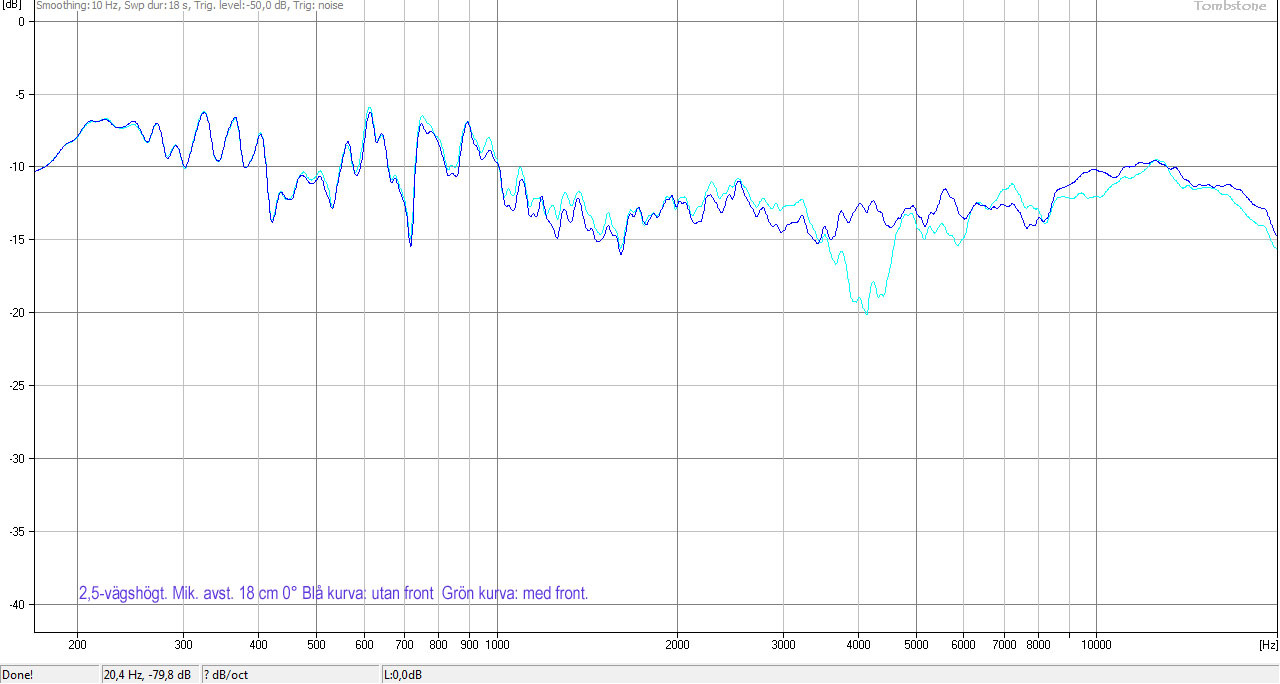Click the 10000 Hz frequency axis label

tap(1096, 645)
